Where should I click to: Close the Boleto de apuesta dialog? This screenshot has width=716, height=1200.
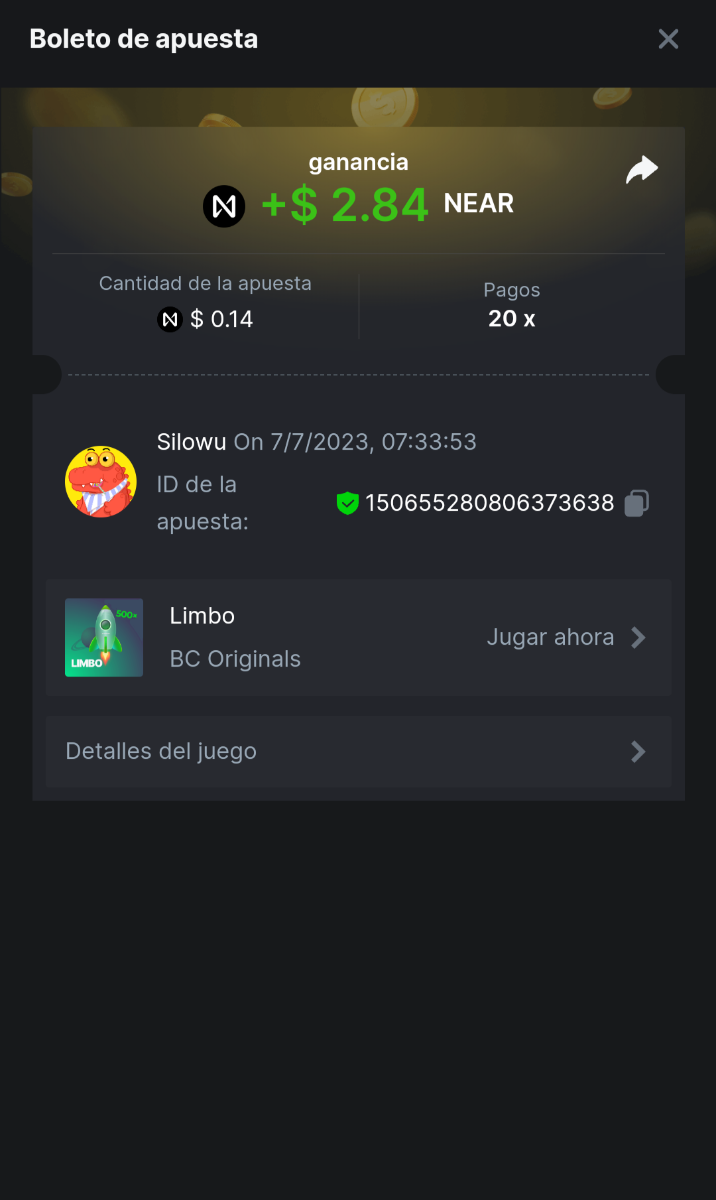click(668, 39)
